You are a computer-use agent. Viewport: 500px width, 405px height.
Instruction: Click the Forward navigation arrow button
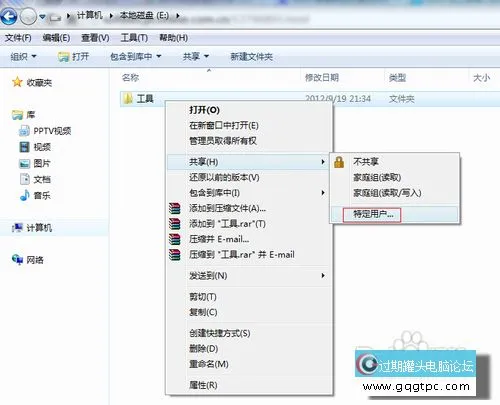click(x=28, y=16)
